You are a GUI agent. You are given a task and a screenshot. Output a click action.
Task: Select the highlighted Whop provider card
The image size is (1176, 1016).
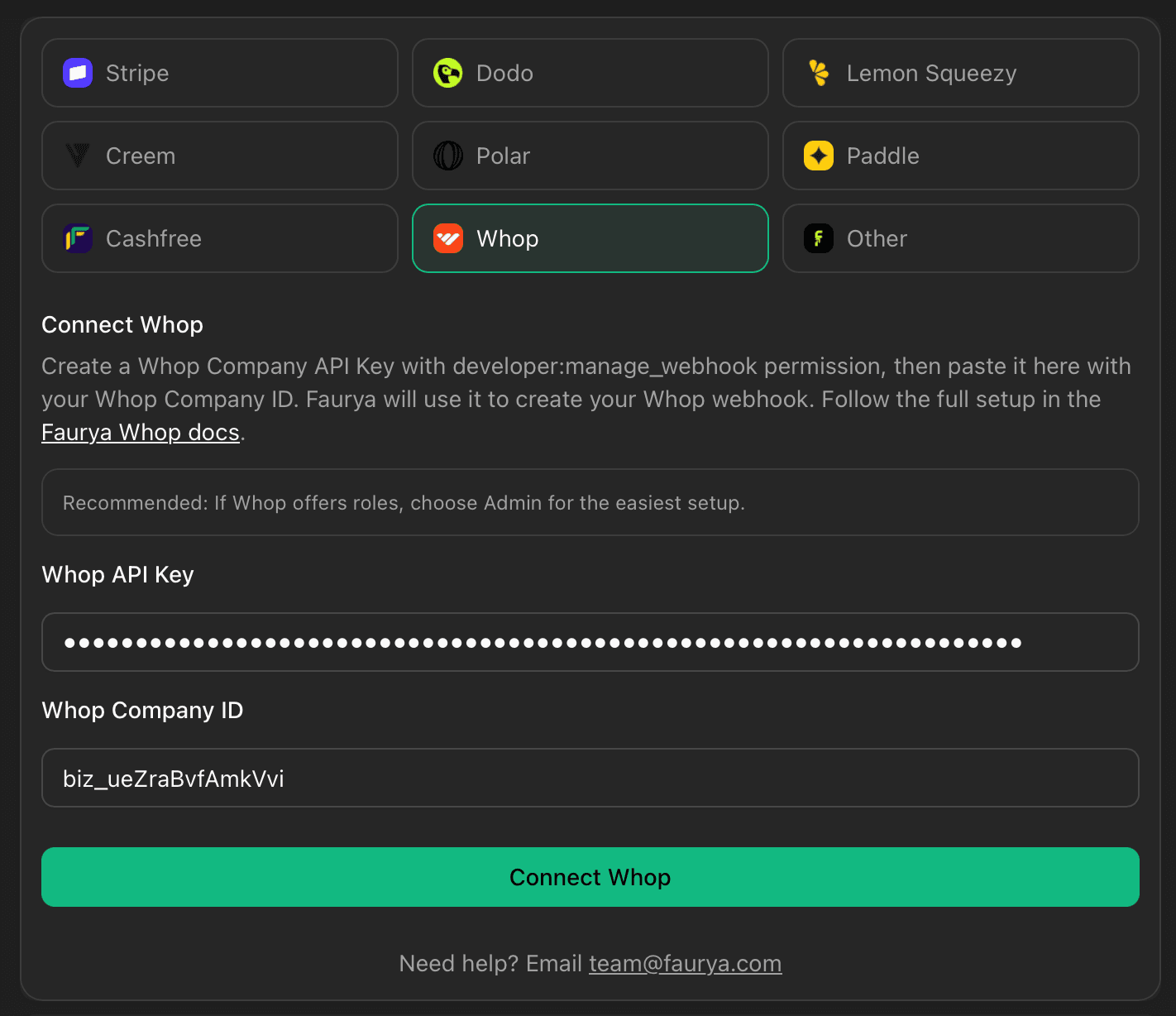590,238
